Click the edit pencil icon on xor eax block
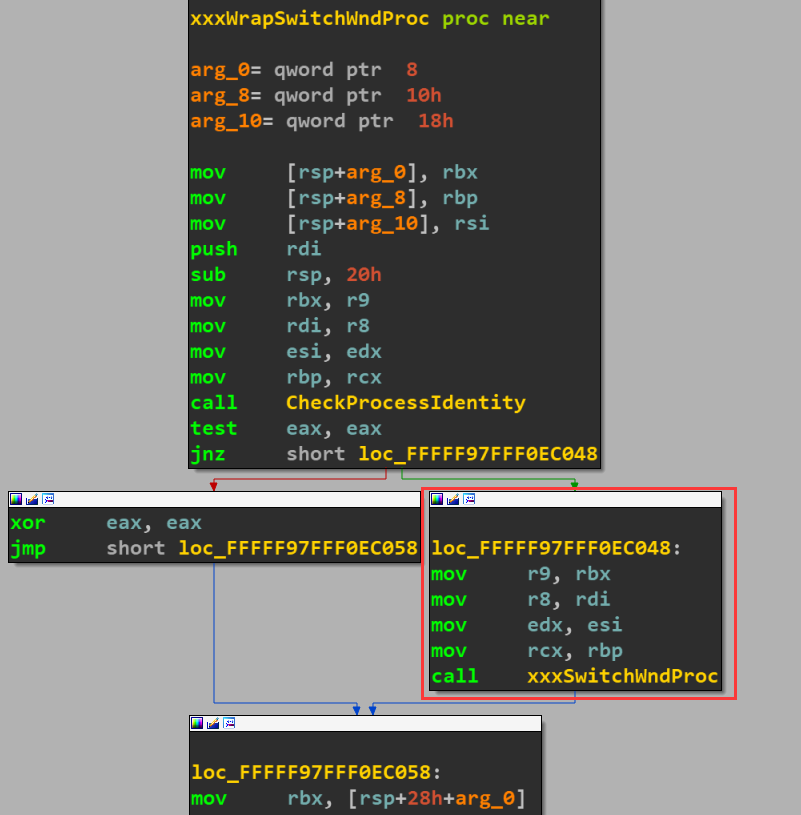Viewport: 801px width, 815px height. click(32, 499)
